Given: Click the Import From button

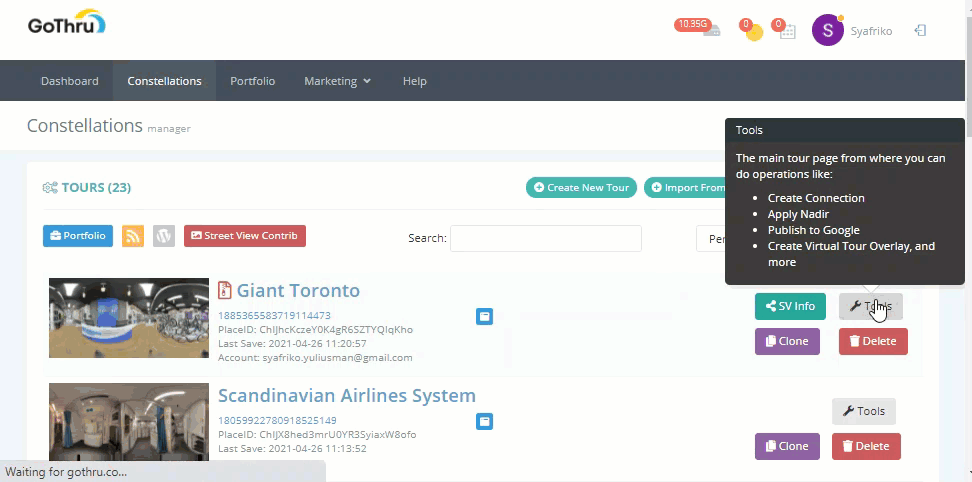Looking at the screenshot, I should 684,188.
